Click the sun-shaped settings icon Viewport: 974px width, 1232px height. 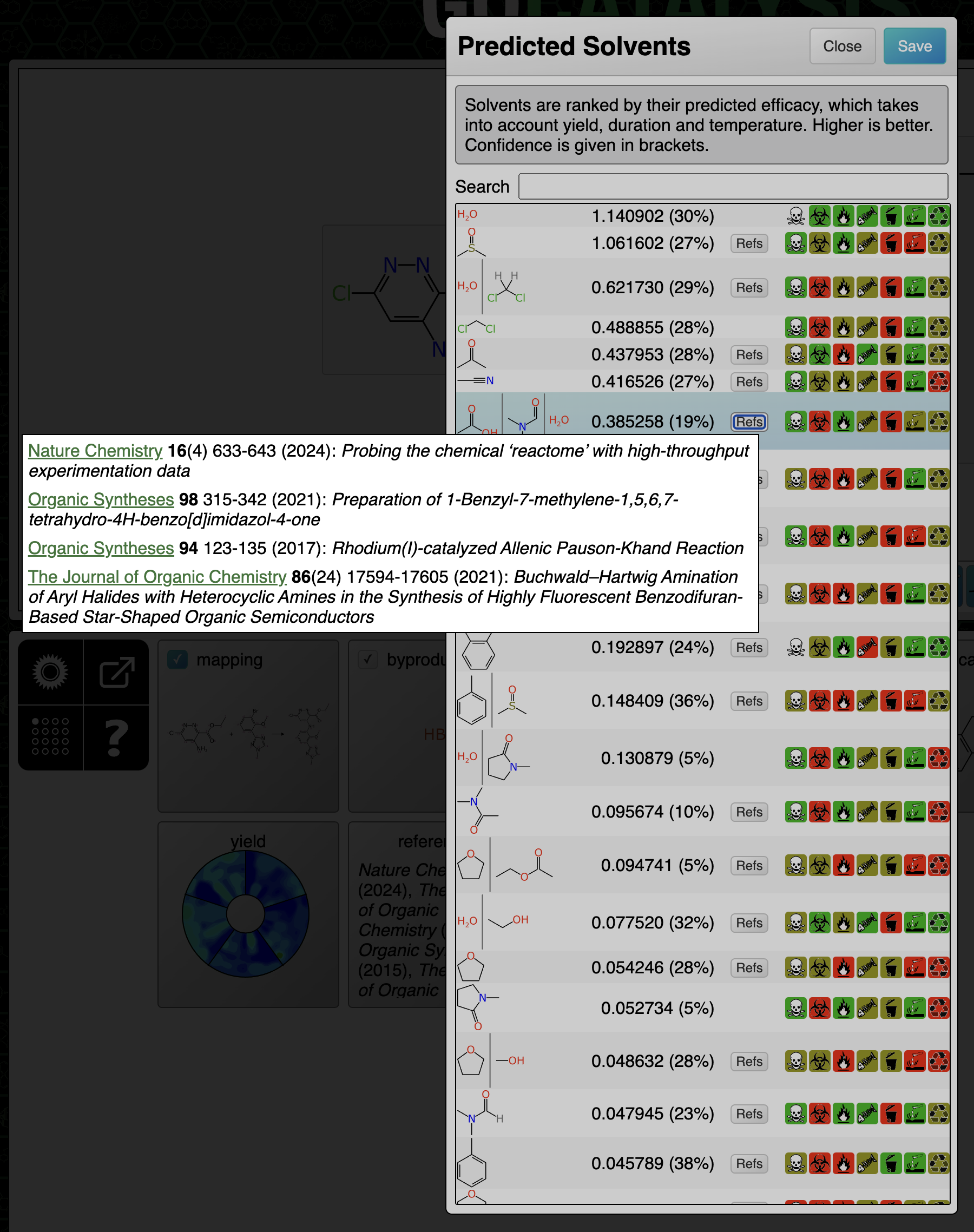(x=50, y=672)
